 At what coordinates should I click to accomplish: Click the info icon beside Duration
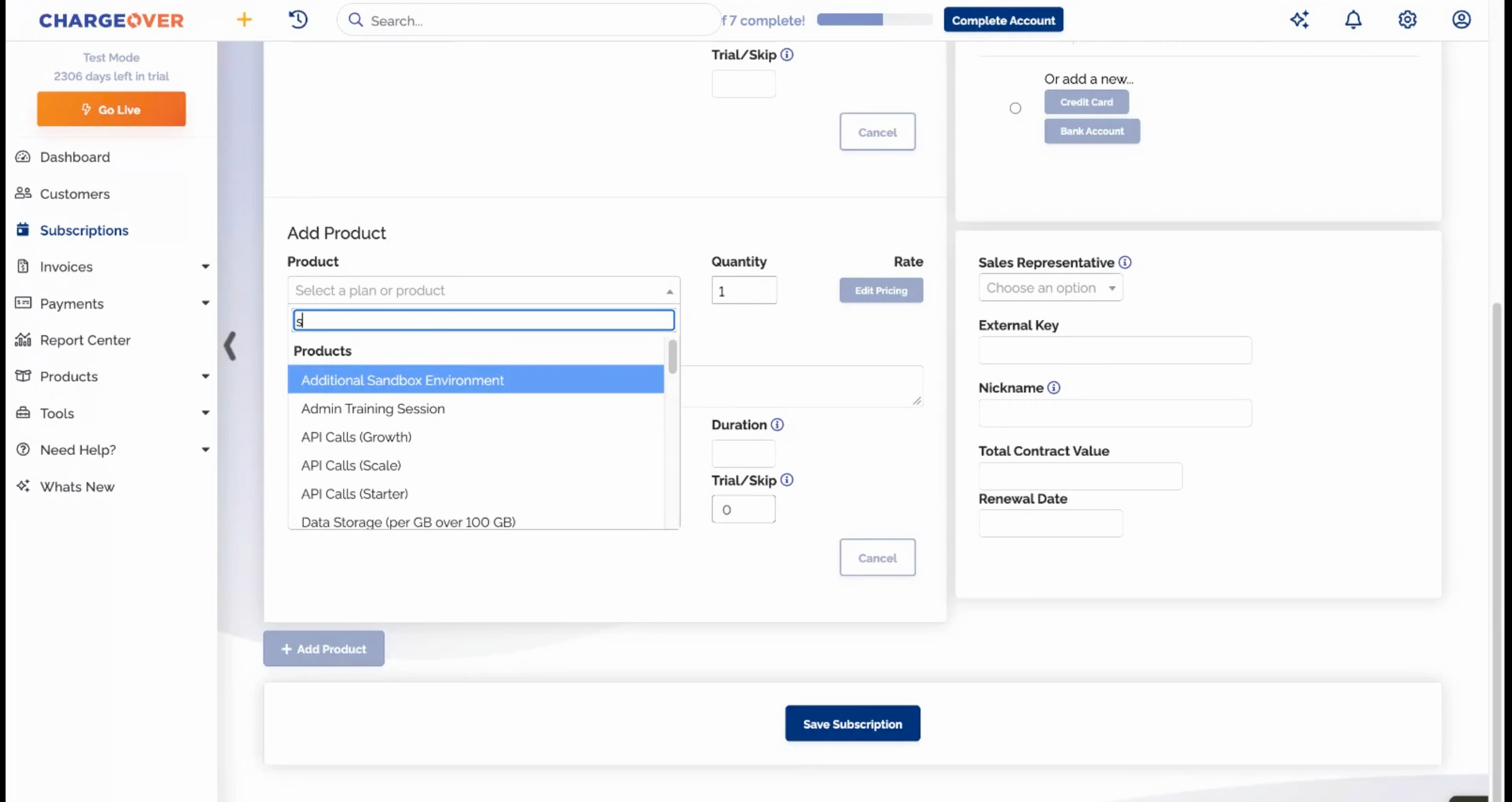[777, 425]
